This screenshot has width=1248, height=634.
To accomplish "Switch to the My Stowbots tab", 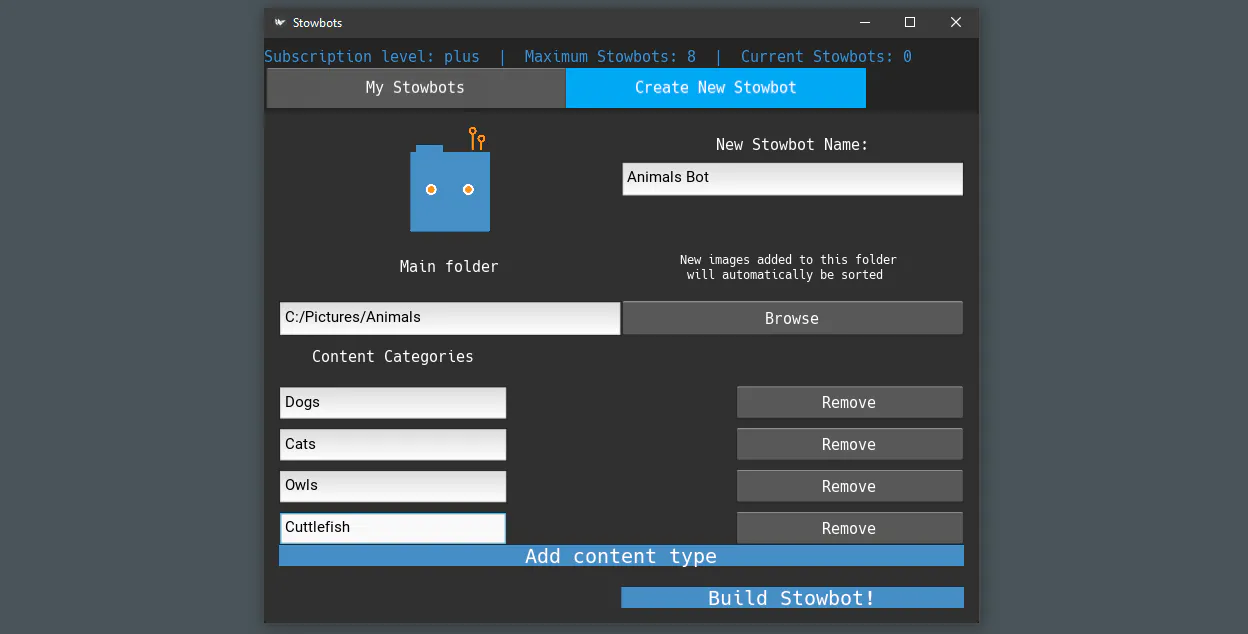I will tap(415, 88).
